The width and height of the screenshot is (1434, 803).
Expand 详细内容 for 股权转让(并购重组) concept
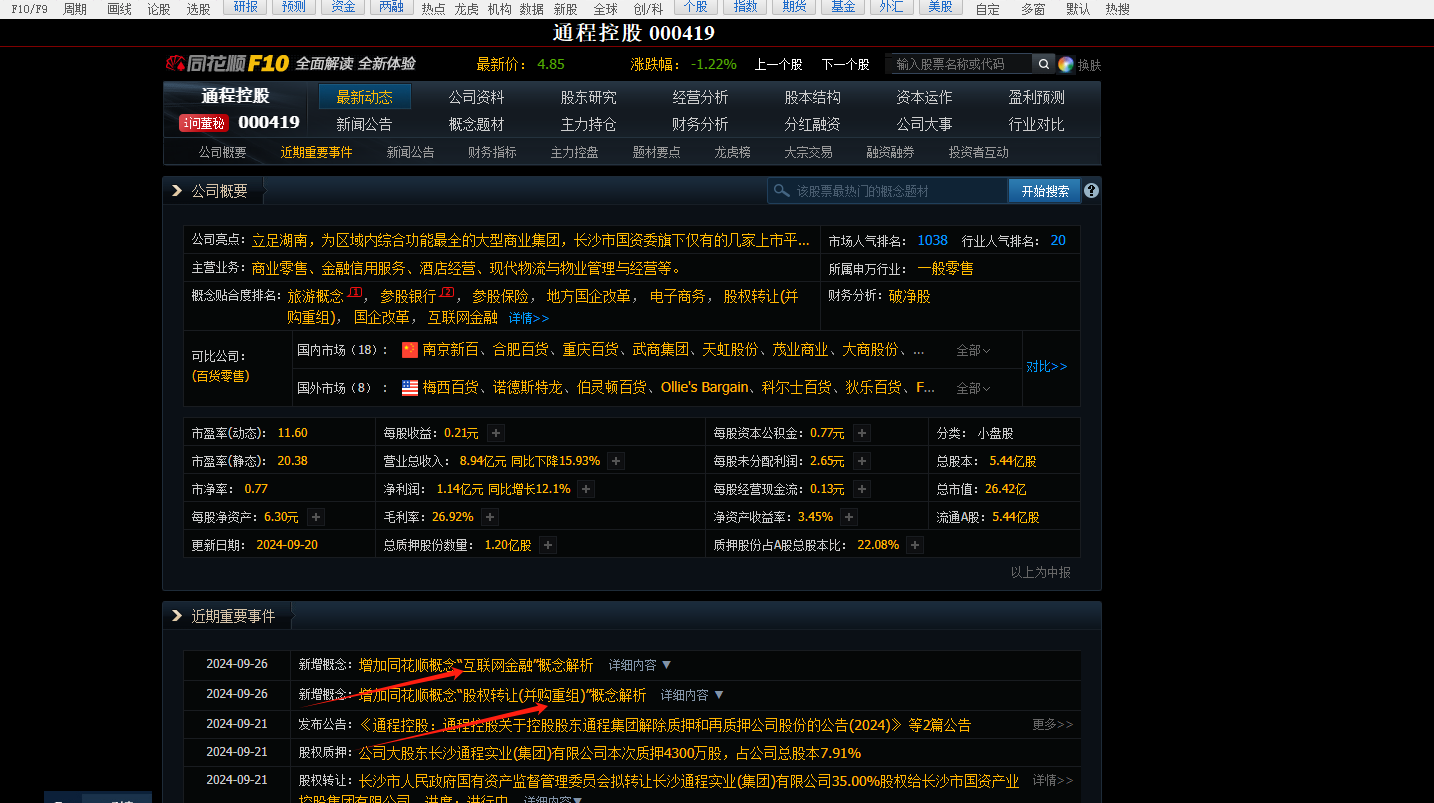coord(692,695)
